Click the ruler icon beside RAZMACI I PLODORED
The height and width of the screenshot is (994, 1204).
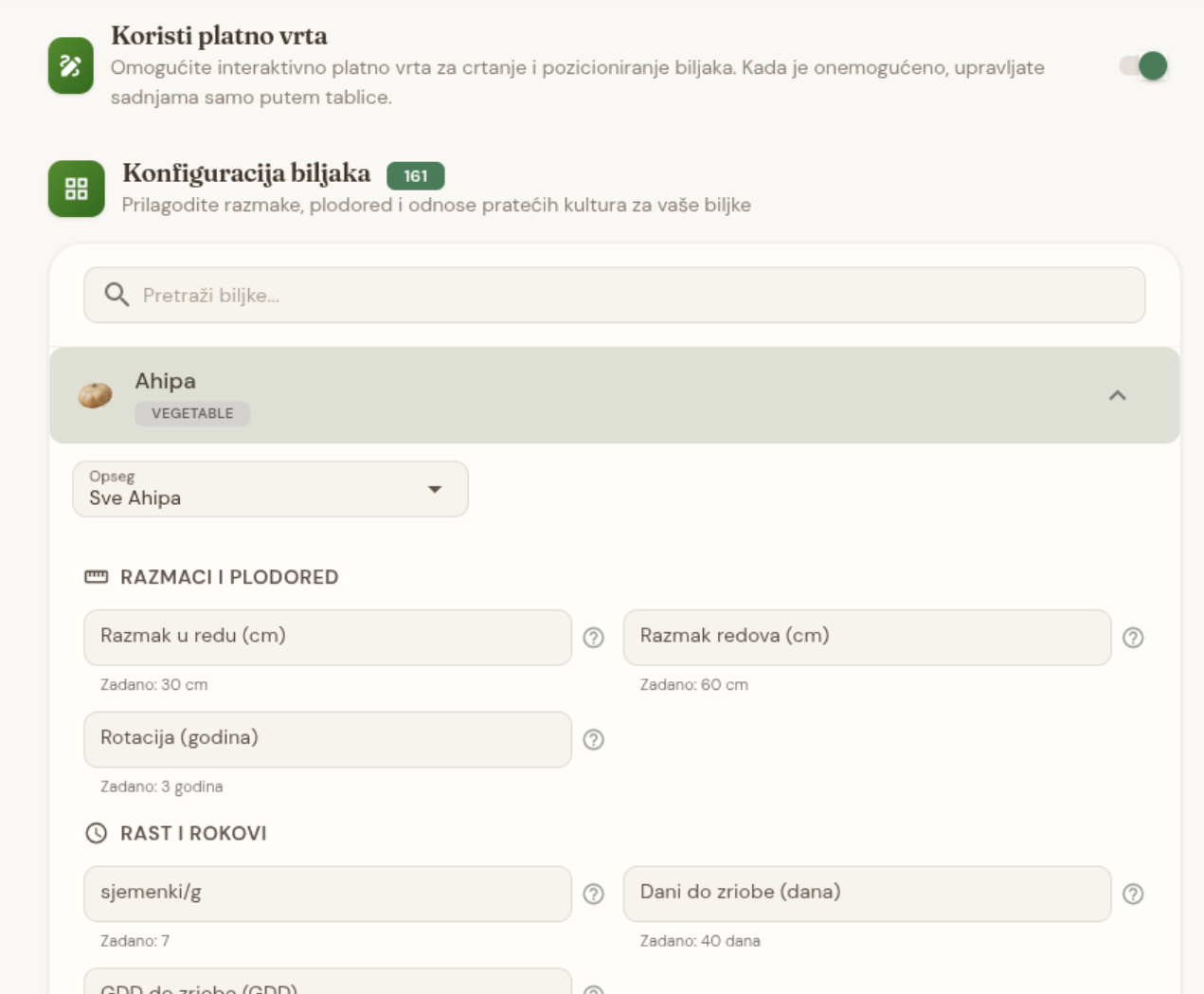(x=97, y=577)
